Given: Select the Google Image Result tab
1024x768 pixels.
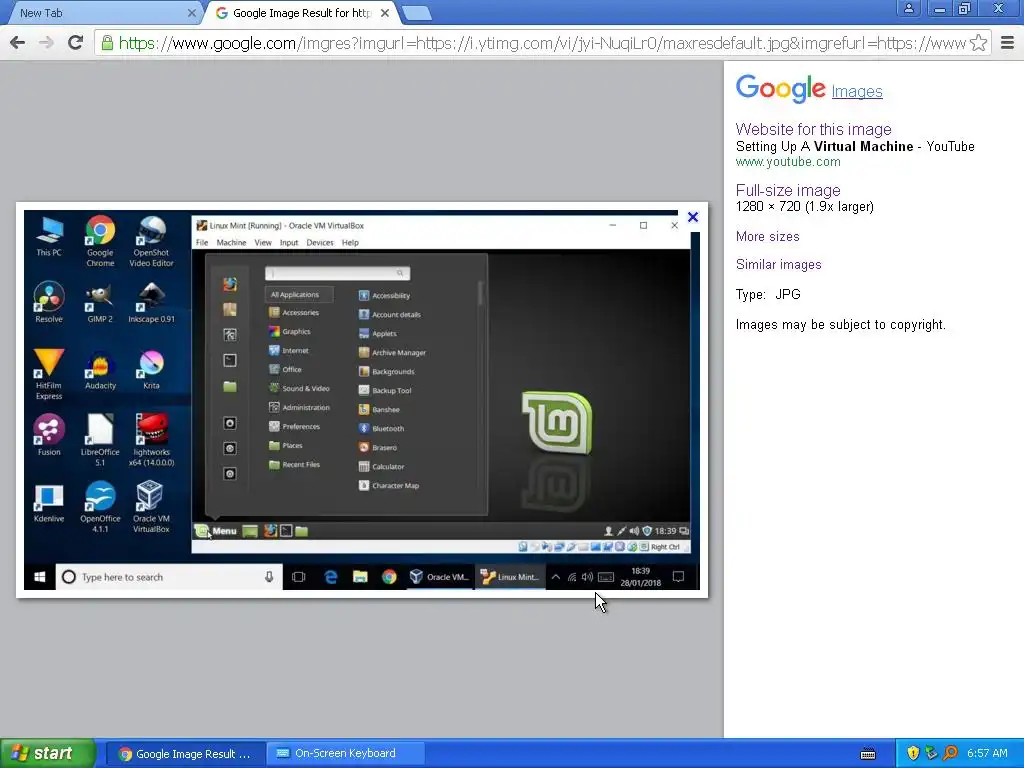Looking at the screenshot, I should [x=300, y=13].
